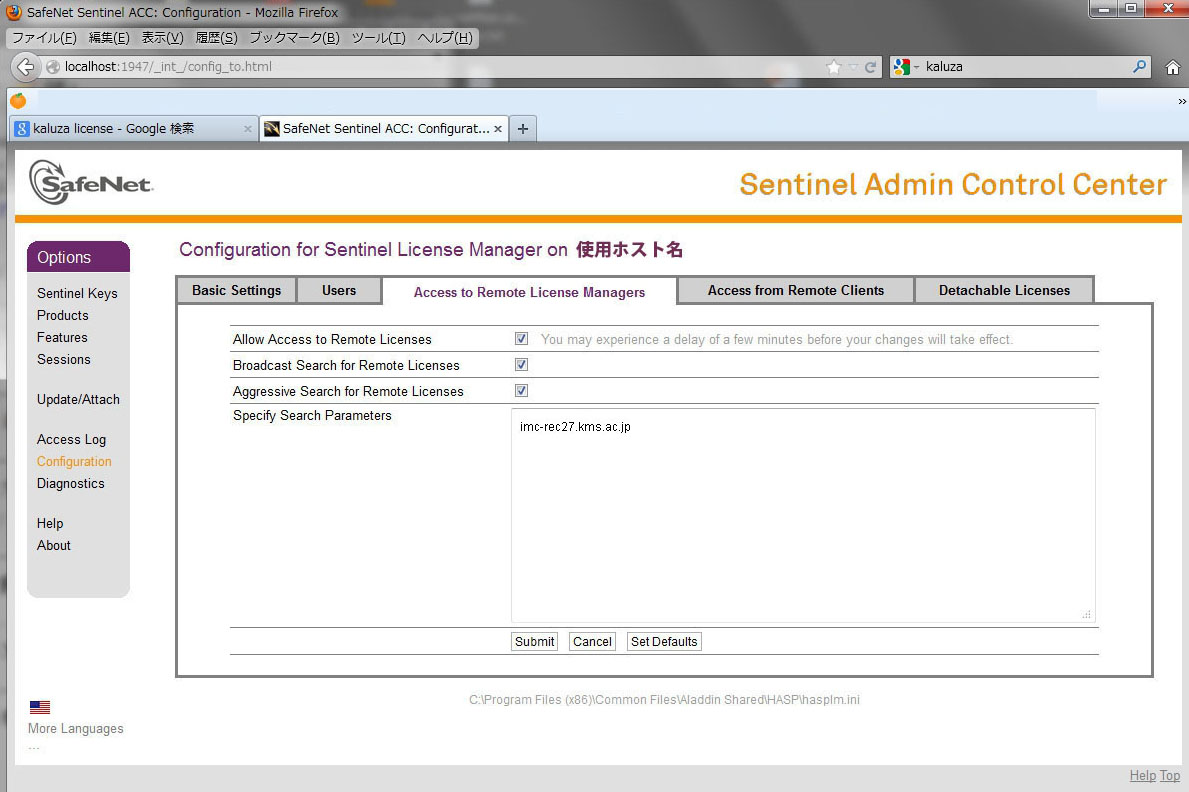This screenshot has height=792, width=1189.
Task: Open Help in Options sidebar
Action: click(x=50, y=524)
